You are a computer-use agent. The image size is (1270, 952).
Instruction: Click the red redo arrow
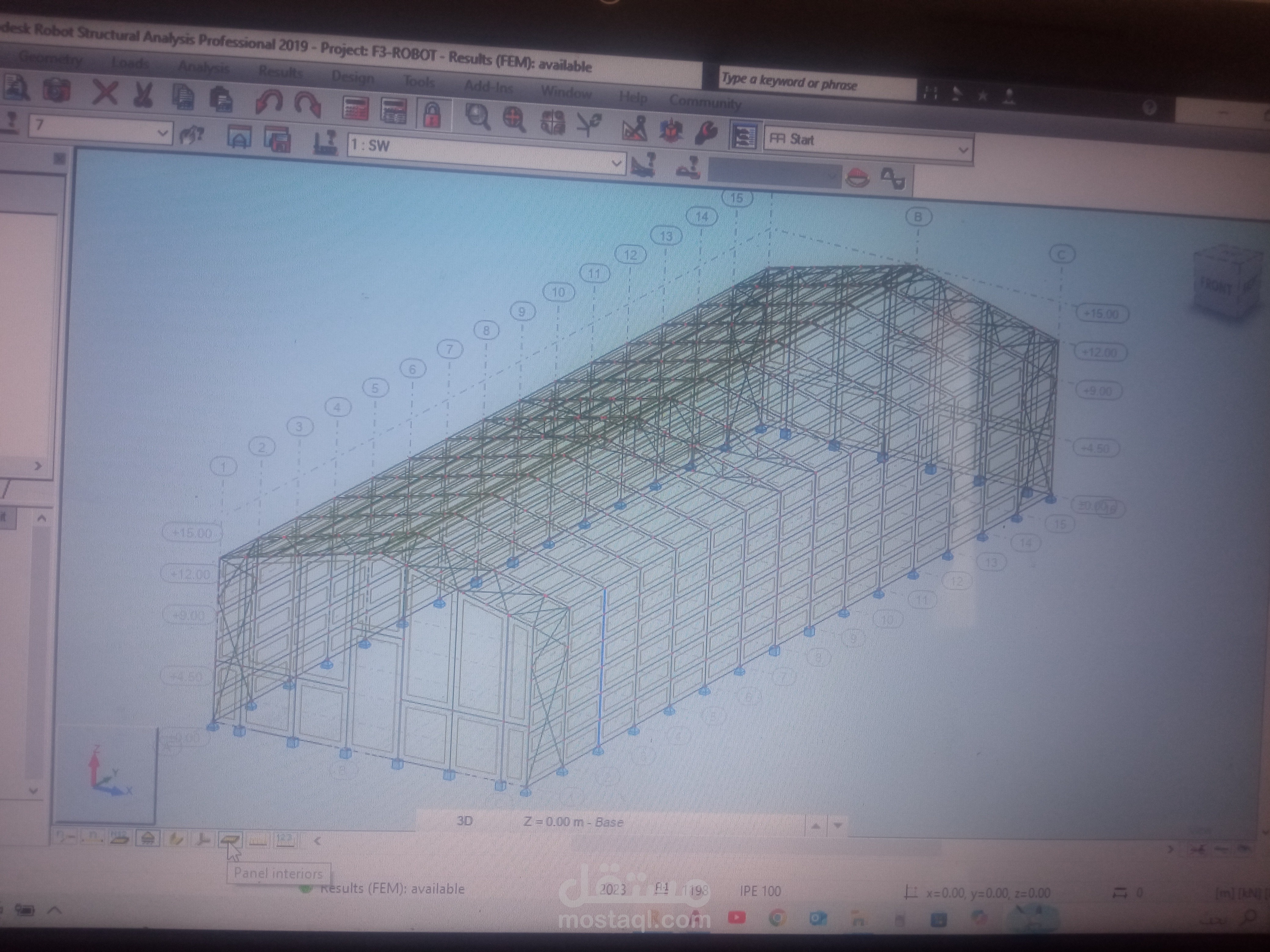tap(308, 105)
